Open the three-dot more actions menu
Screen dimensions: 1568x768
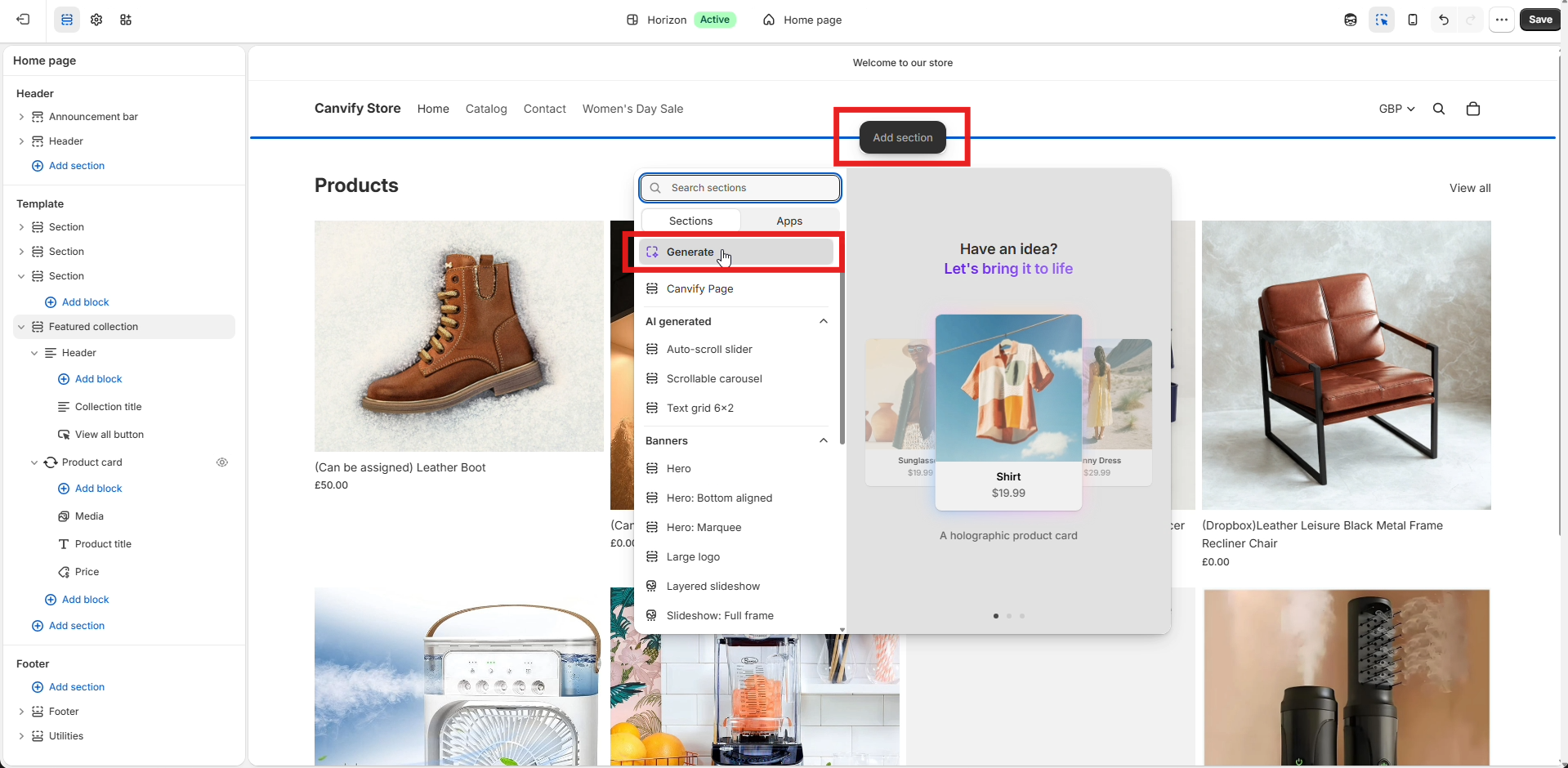coord(1502,20)
